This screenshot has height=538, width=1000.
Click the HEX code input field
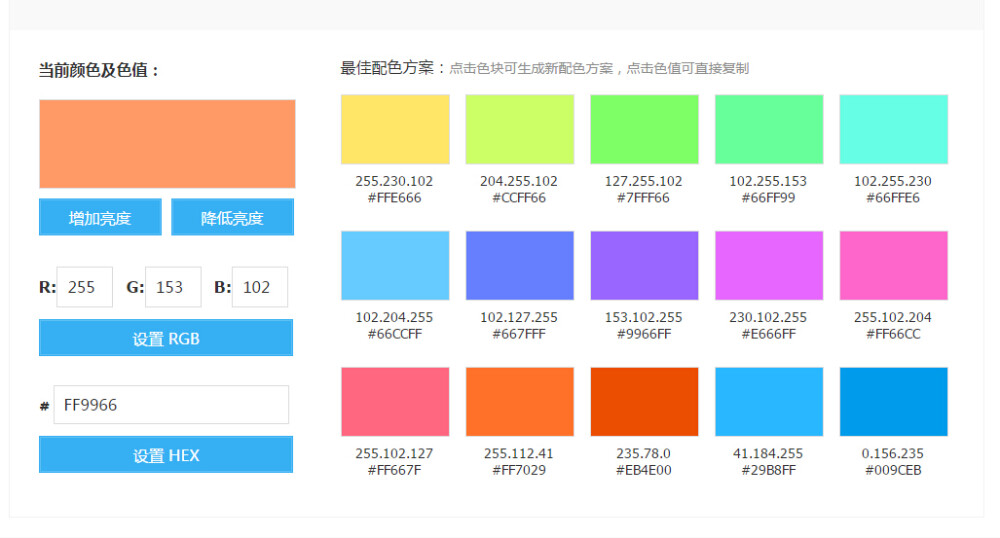[171, 405]
